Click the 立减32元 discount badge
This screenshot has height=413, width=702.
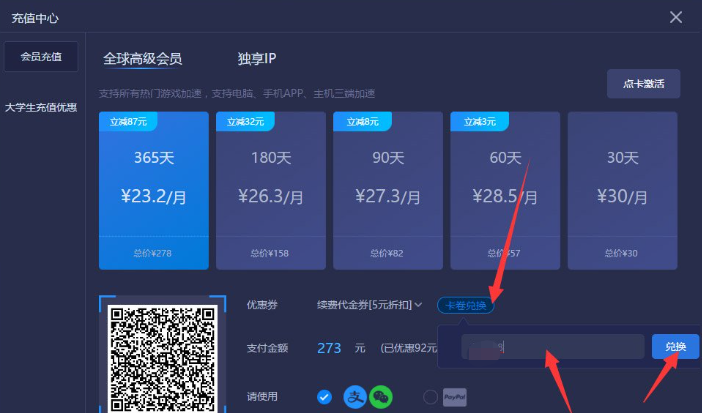245,121
